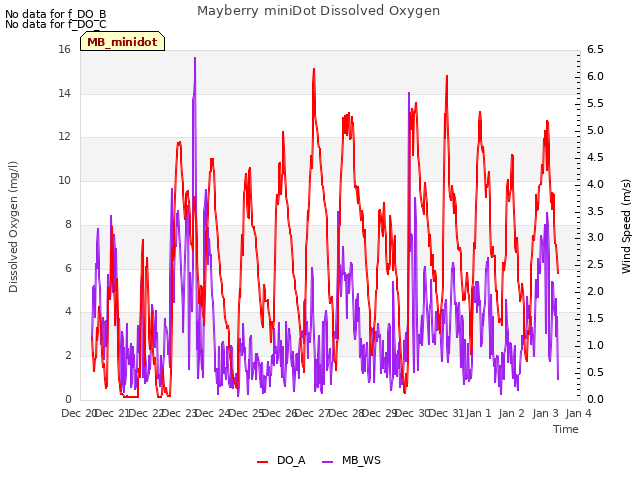Click the DO_A legend entry
This screenshot has height=480, width=640.
[x=281, y=461]
